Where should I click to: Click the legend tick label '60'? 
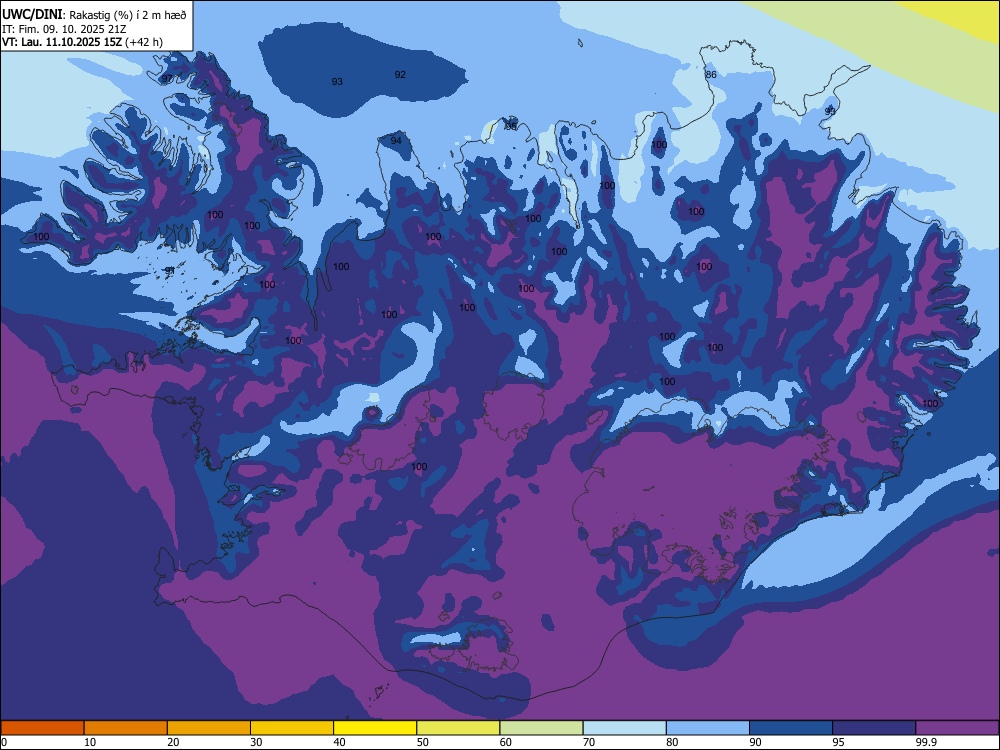506,742
